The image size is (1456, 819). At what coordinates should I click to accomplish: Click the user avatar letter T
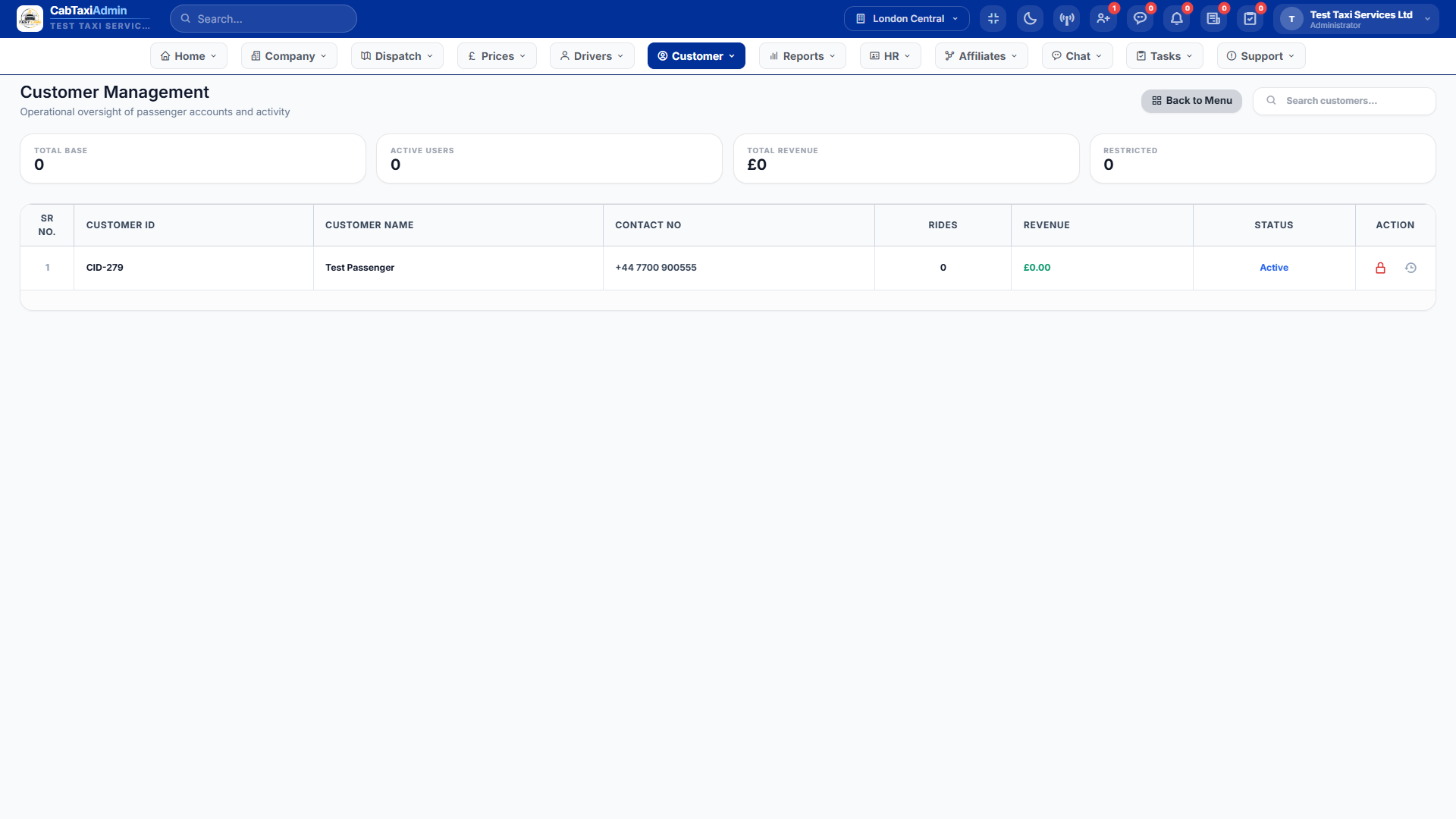click(1291, 19)
